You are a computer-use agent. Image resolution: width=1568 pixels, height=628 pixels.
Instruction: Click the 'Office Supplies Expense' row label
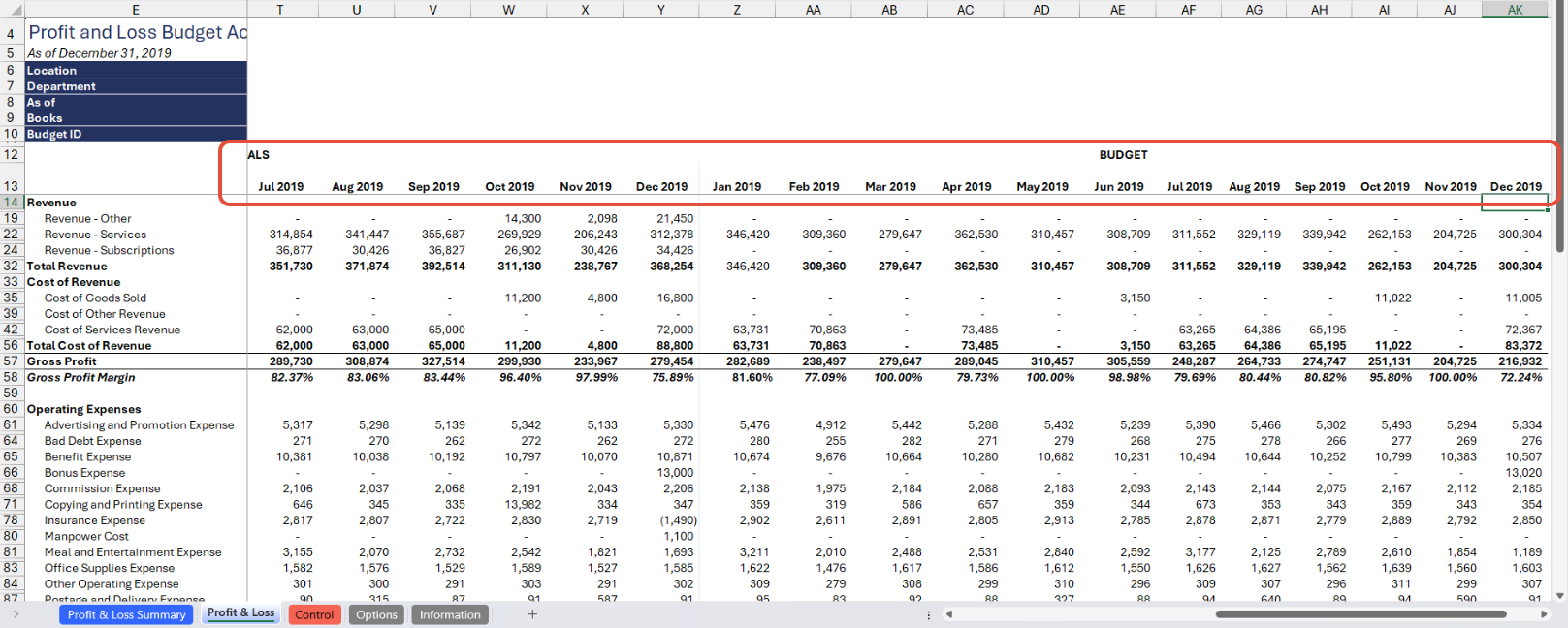click(x=109, y=568)
